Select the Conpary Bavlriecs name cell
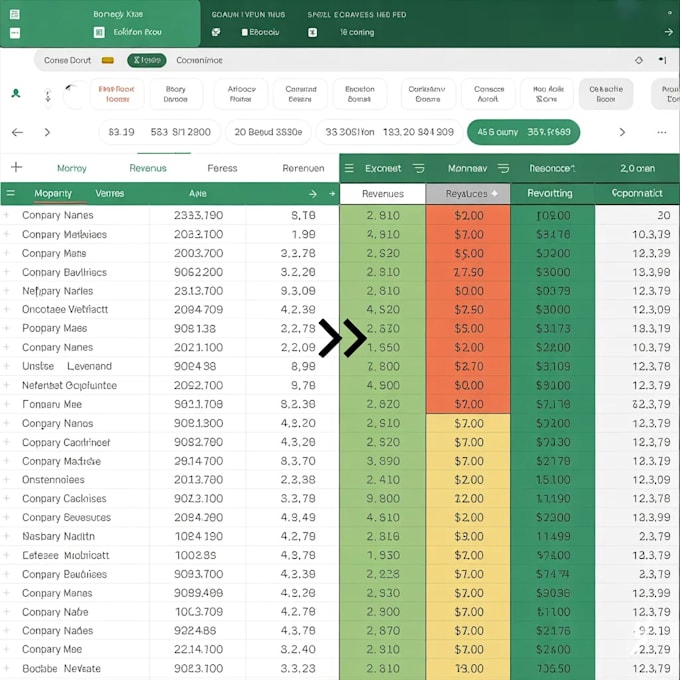 click(x=65, y=272)
